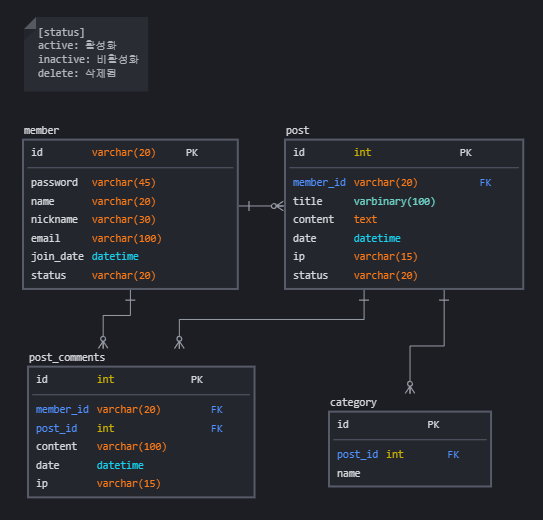Click varchar(100) type in post_comments
The height and width of the screenshot is (520, 543).
pyautogui.click(x=132, y=447)
